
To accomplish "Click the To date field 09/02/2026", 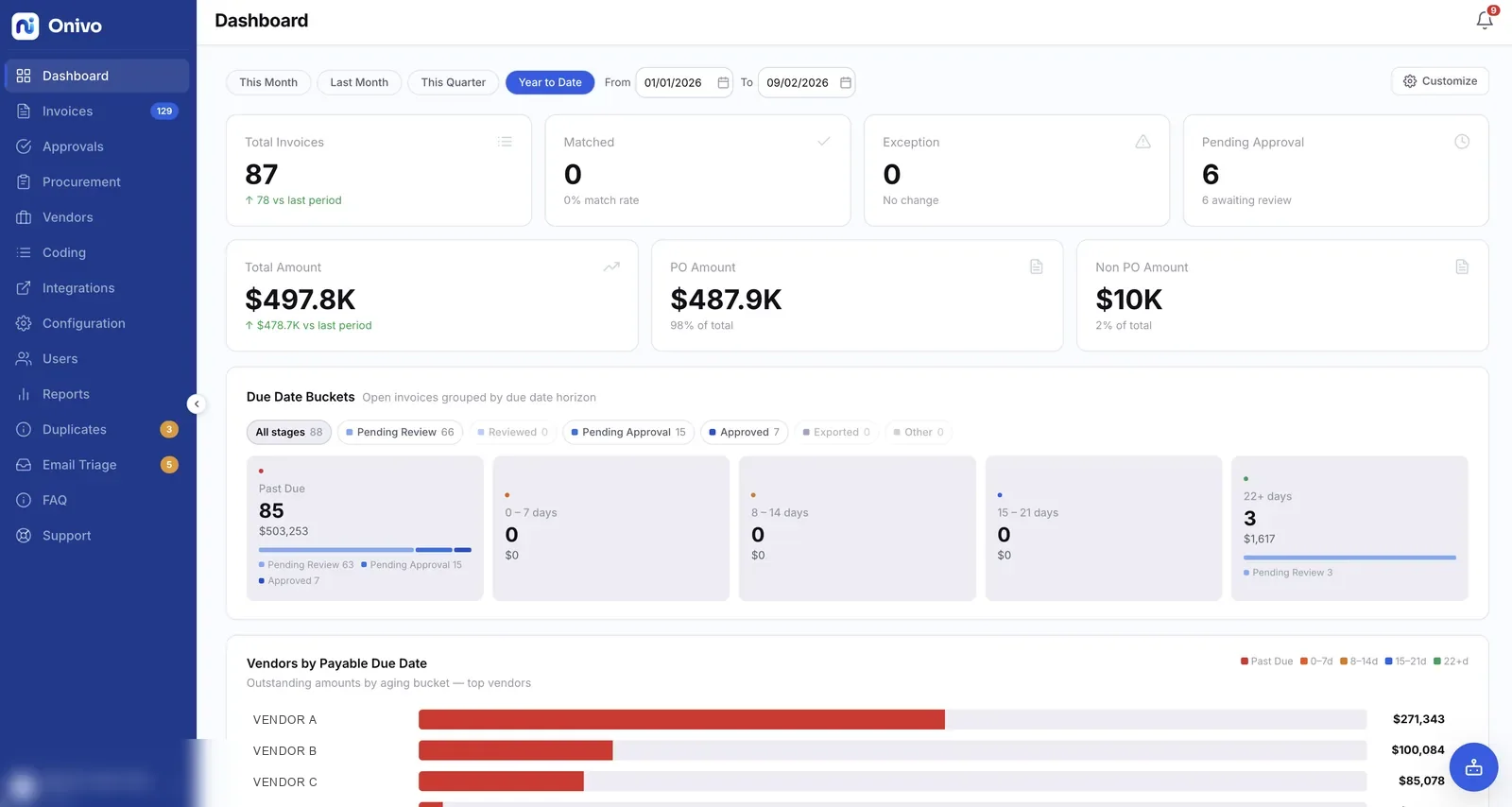I will (x=806, y=82).
